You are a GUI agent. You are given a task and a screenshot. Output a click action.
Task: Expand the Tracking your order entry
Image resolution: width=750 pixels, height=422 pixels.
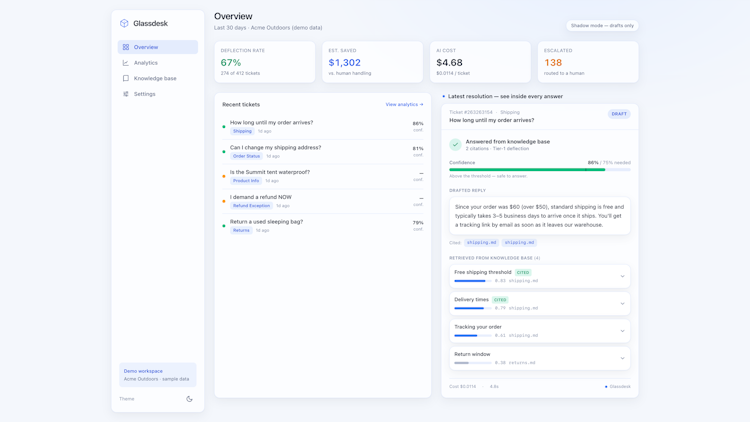(540, 331)
